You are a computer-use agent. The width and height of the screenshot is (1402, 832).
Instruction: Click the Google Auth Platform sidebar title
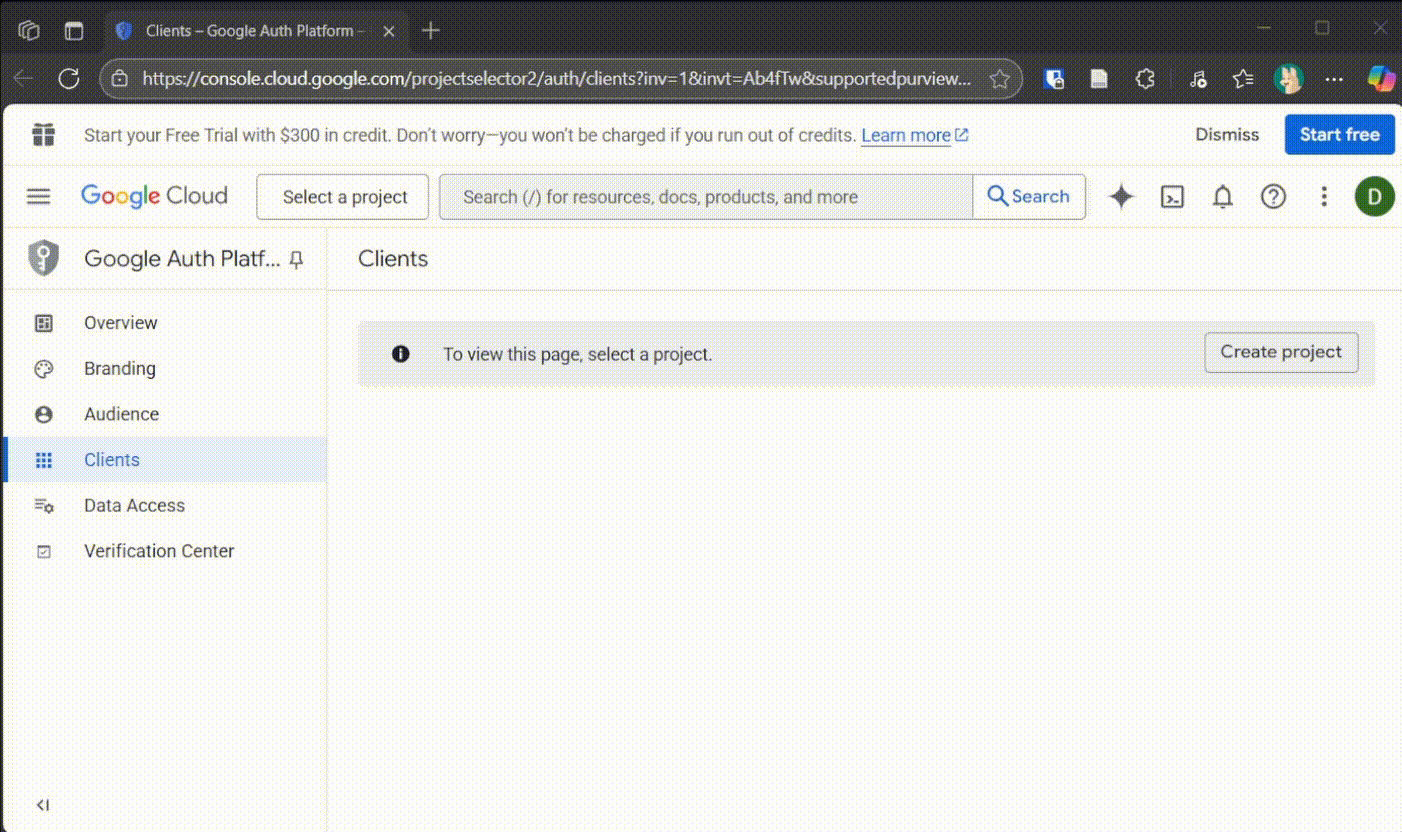(182, 259)
